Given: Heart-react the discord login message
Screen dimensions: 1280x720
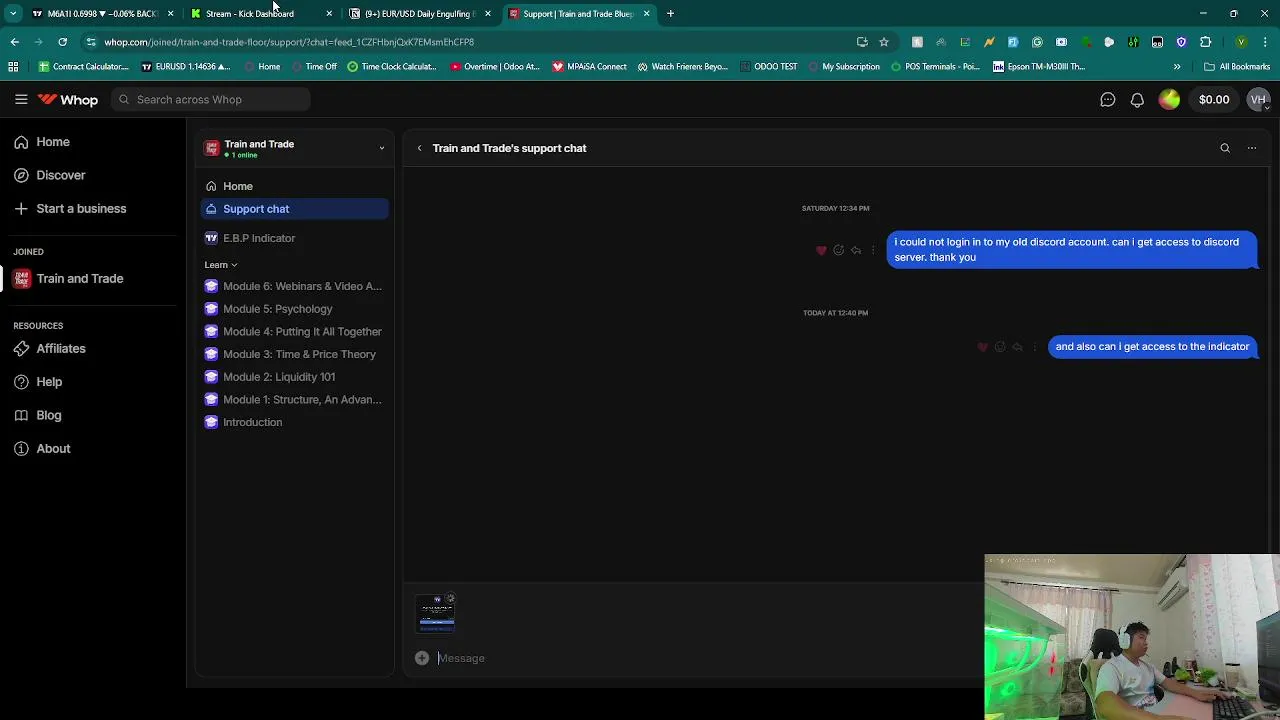Looking at the screenshot, I should [x=822, y=250].
